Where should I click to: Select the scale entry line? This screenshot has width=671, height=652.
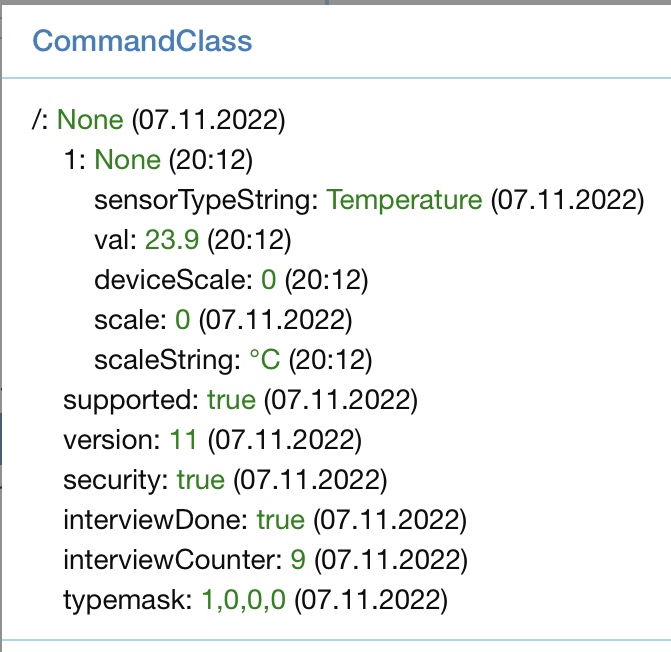tap(220, 320)
